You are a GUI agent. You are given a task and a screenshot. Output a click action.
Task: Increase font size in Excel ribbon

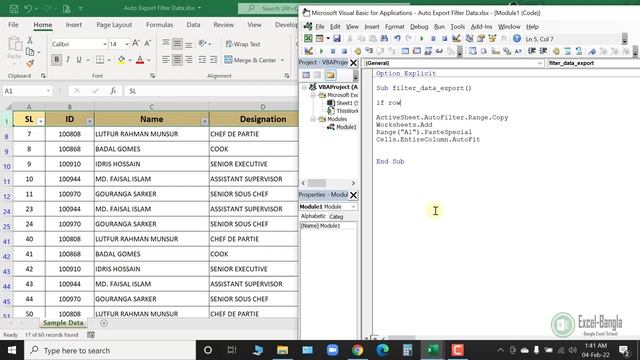[x=136, y=44]
